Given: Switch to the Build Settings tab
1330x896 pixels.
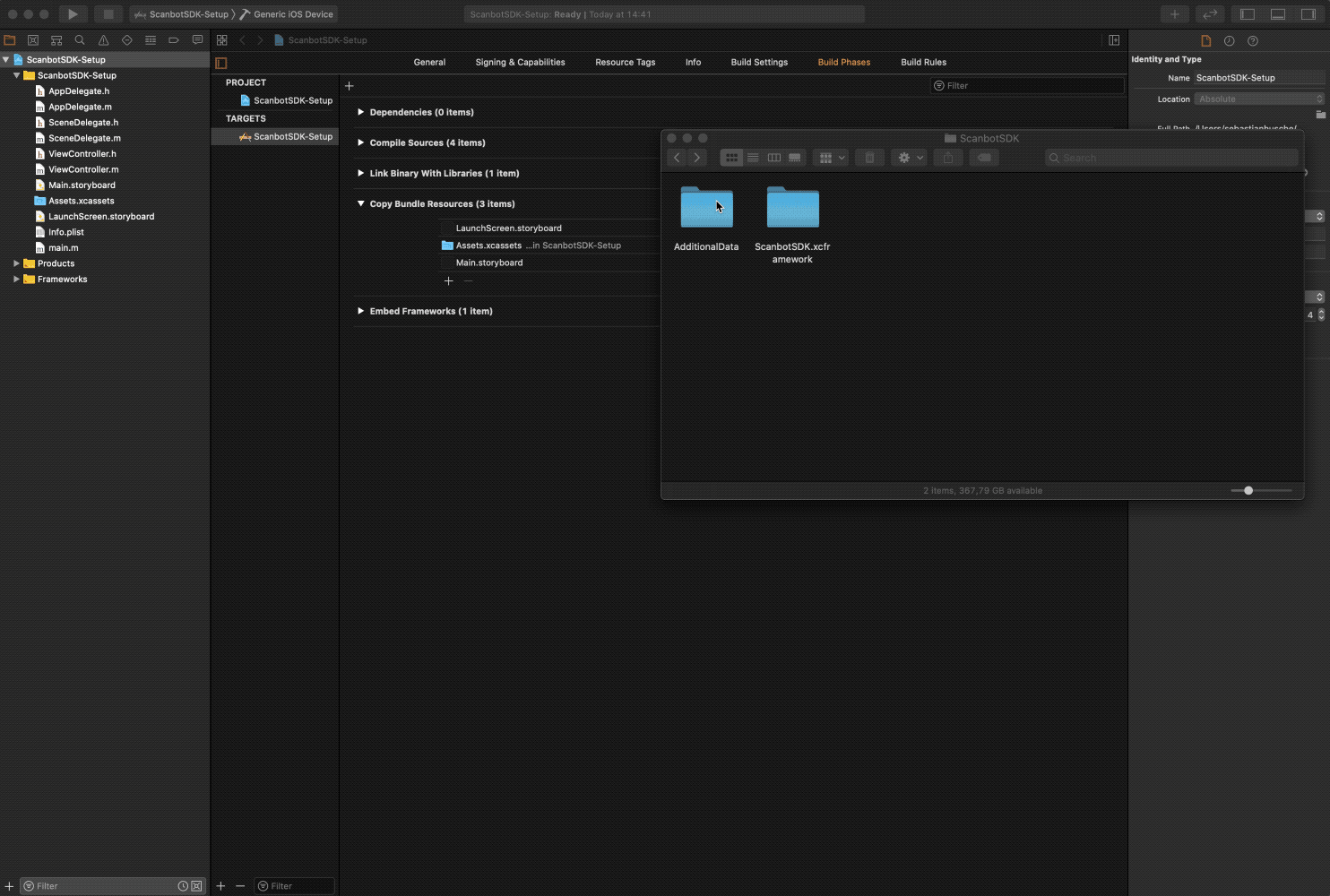Looking at the screenshot, I should [758, 62].
